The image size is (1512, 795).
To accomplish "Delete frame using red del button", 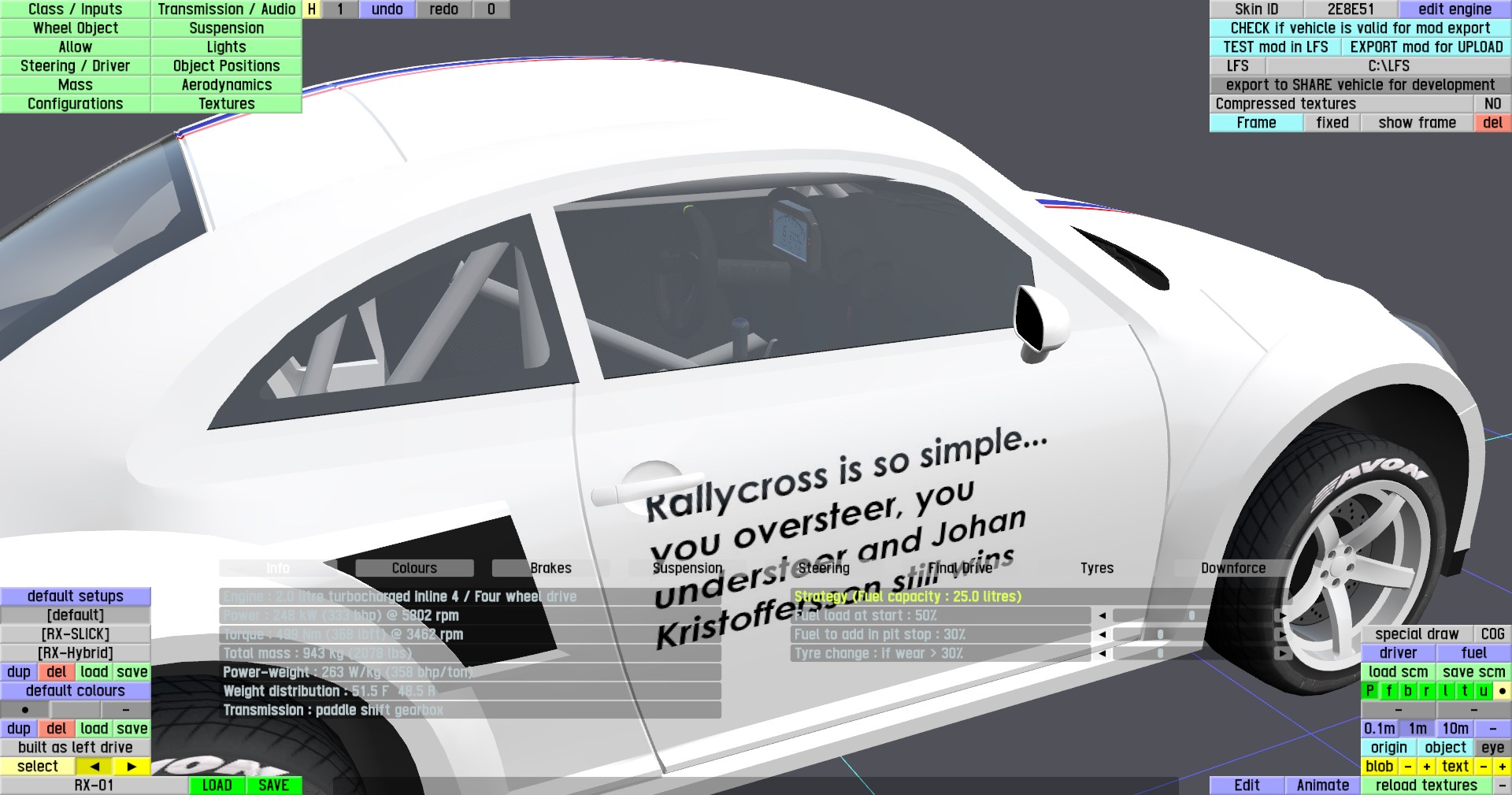I will [1493, 123].
